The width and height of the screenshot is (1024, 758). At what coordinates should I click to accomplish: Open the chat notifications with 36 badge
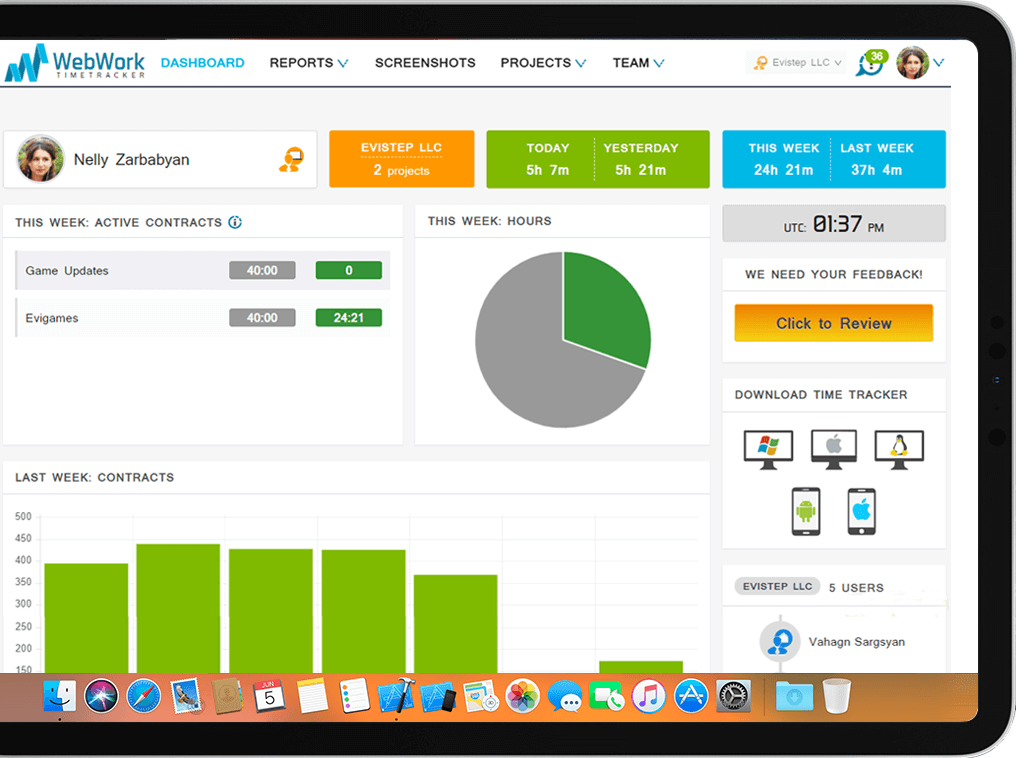[872, 63]
